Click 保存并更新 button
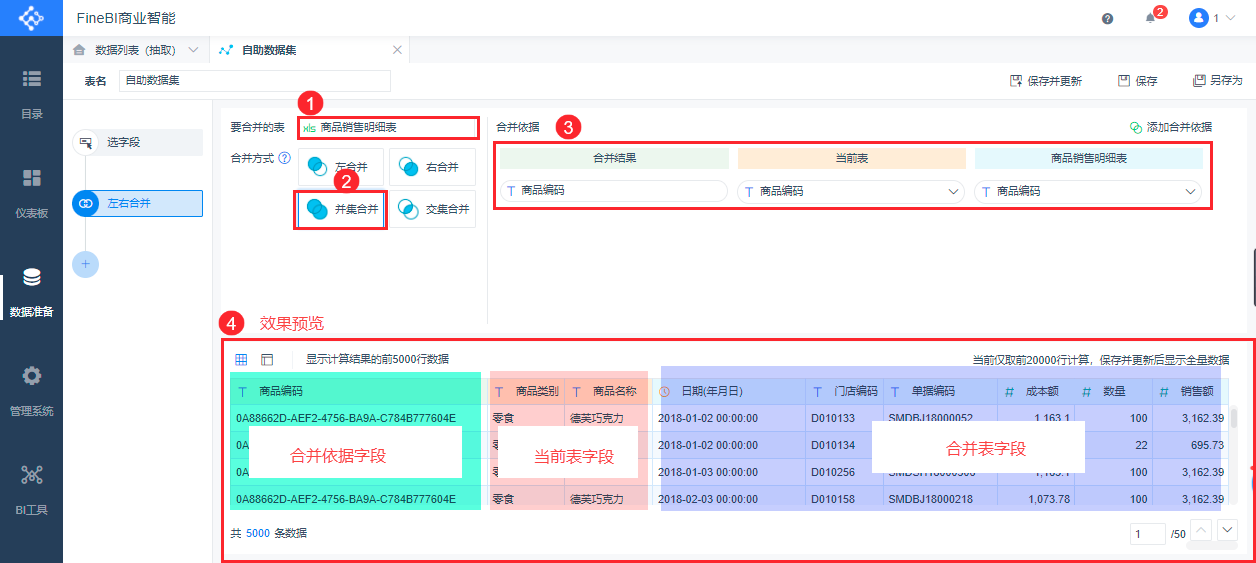This screenshot has width=1256, height=563. click(1046, 81)
